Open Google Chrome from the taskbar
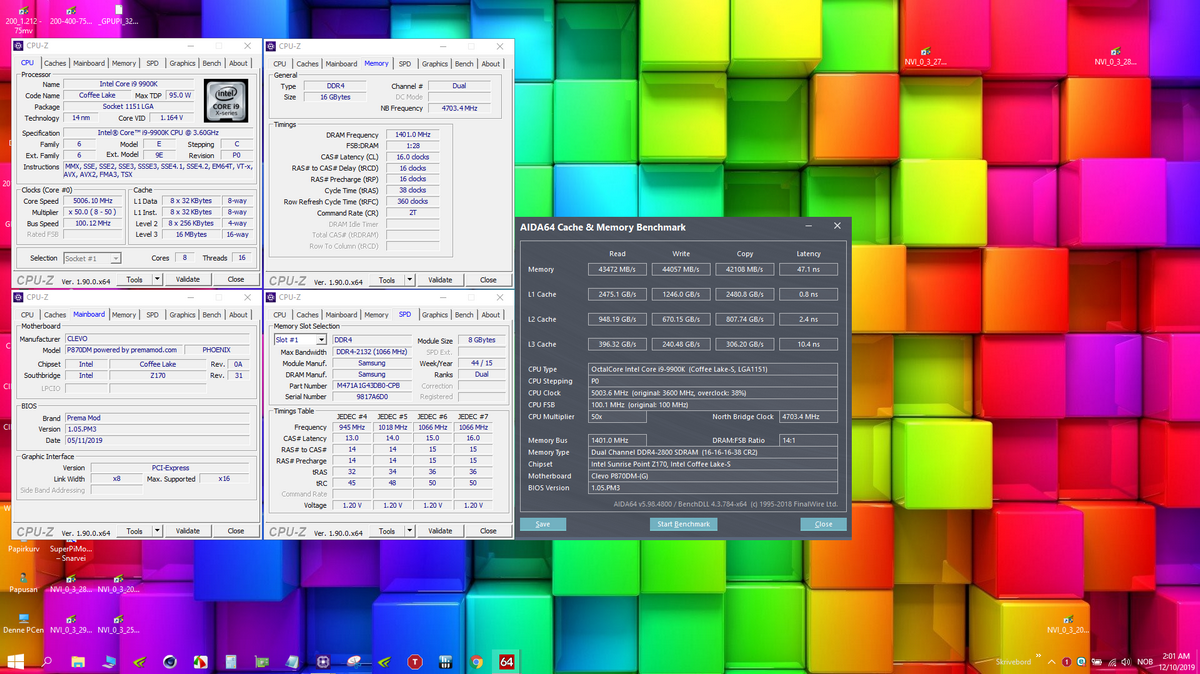The width and height of the screenshot is (1200, 674). [476, 661]
